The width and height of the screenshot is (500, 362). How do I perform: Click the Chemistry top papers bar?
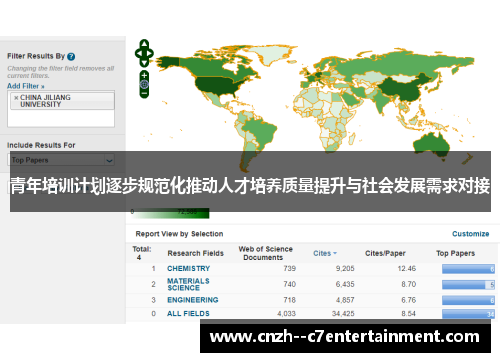pos(468,269)
